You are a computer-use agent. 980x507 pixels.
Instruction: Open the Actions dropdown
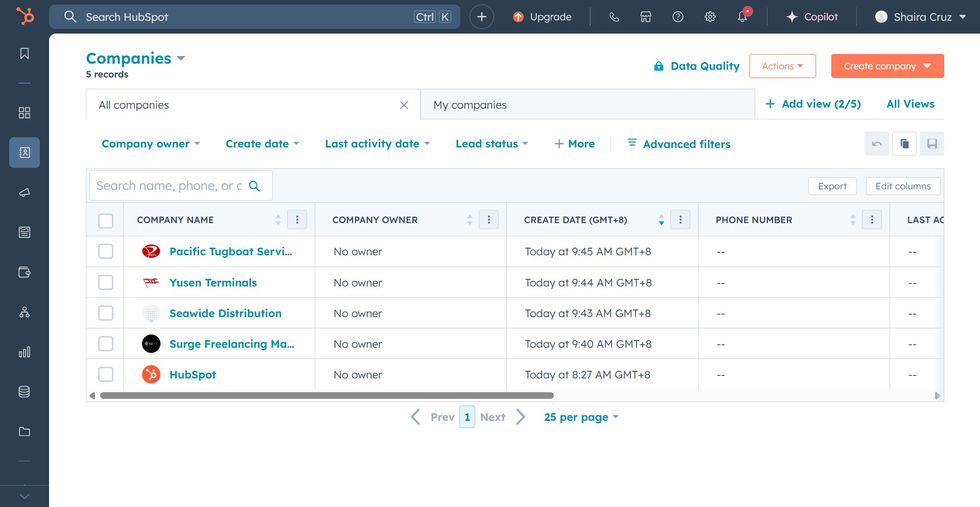(782, 66)
